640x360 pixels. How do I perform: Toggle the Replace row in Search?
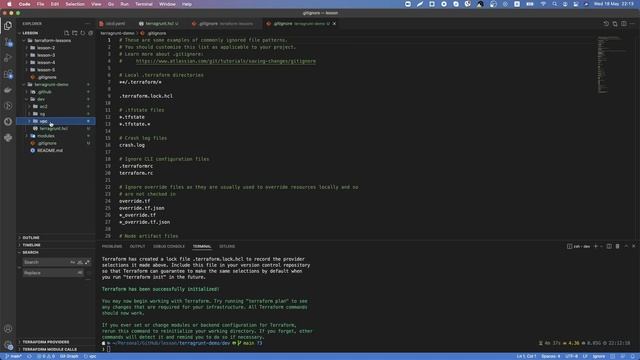coord(19,267)
